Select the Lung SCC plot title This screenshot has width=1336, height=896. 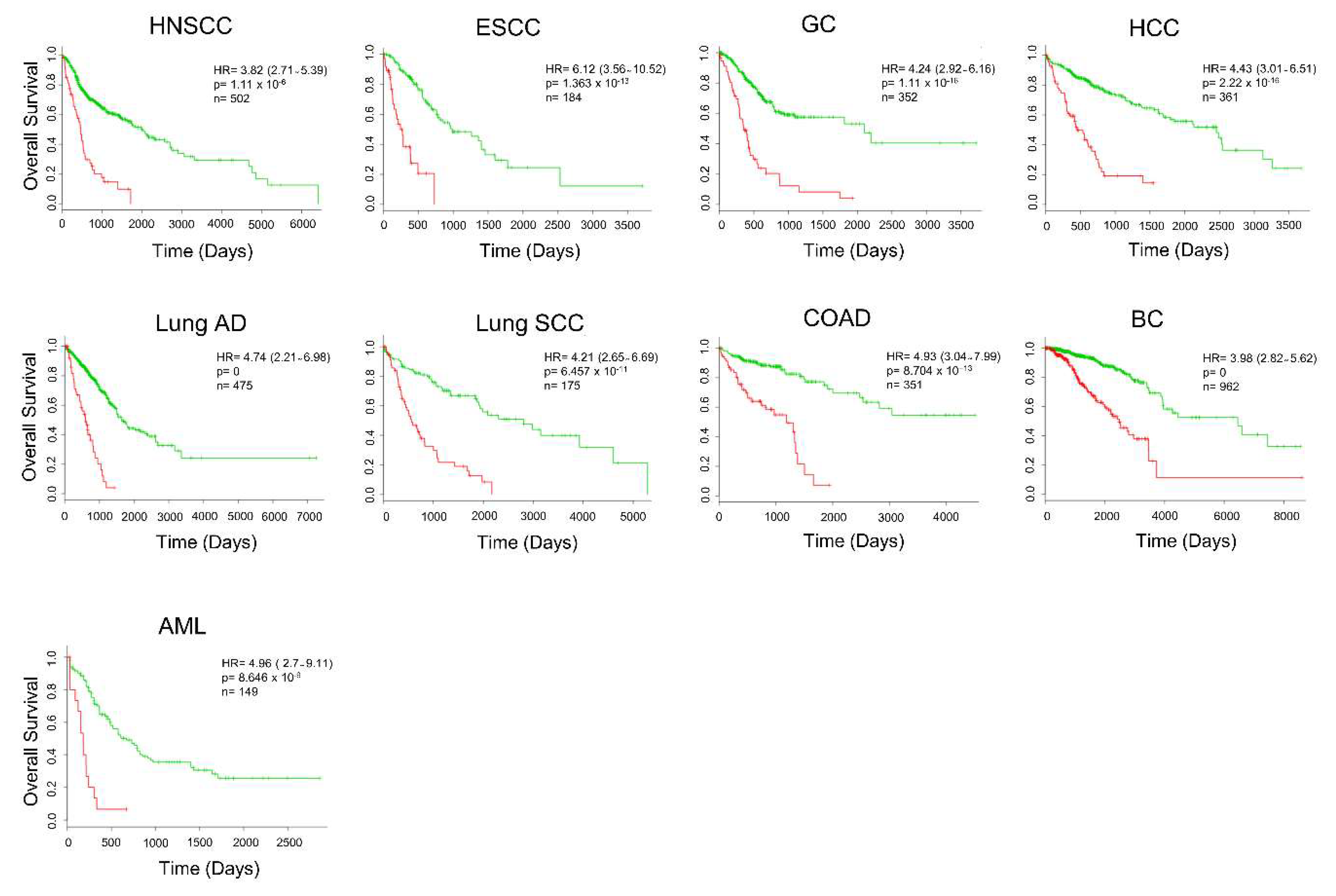tap(529, 323)
